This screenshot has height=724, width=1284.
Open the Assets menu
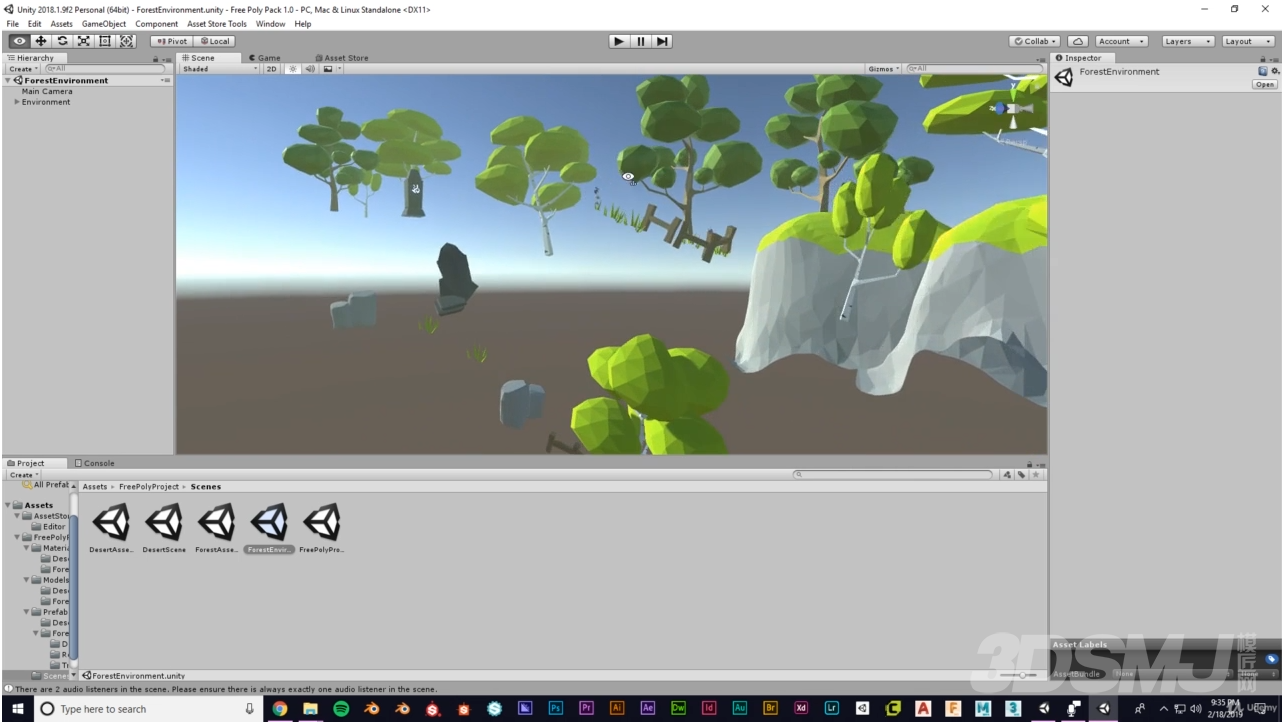coord(62,24)
